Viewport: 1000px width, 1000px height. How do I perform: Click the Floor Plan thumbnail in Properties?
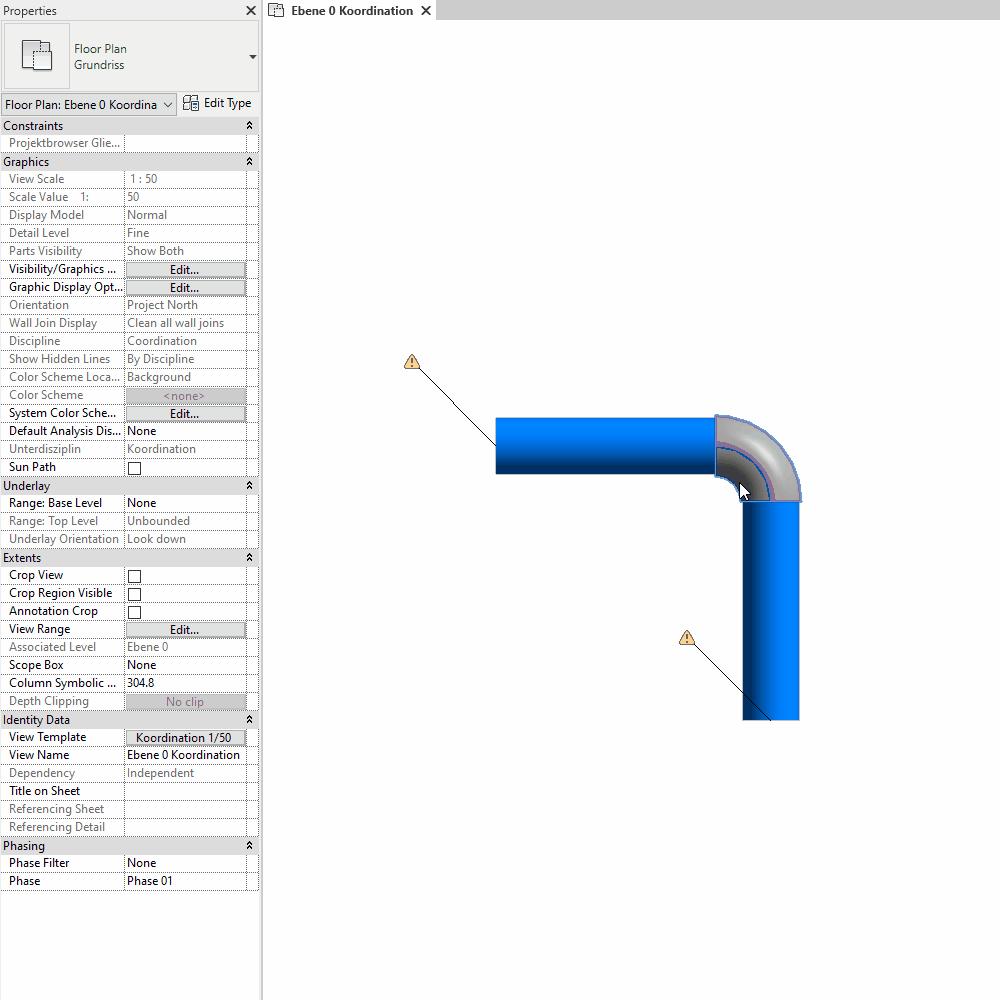coord(37,56)
